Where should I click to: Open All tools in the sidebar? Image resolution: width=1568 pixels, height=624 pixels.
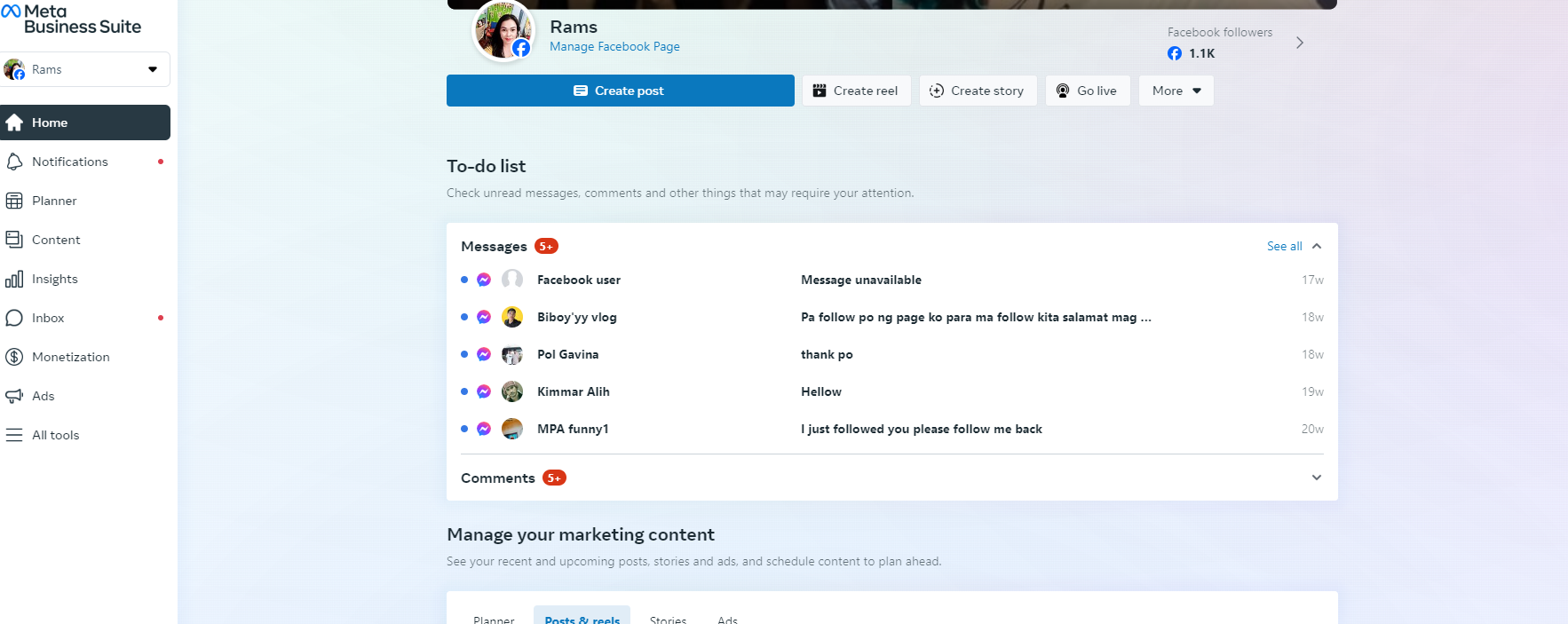click(85, 435)
